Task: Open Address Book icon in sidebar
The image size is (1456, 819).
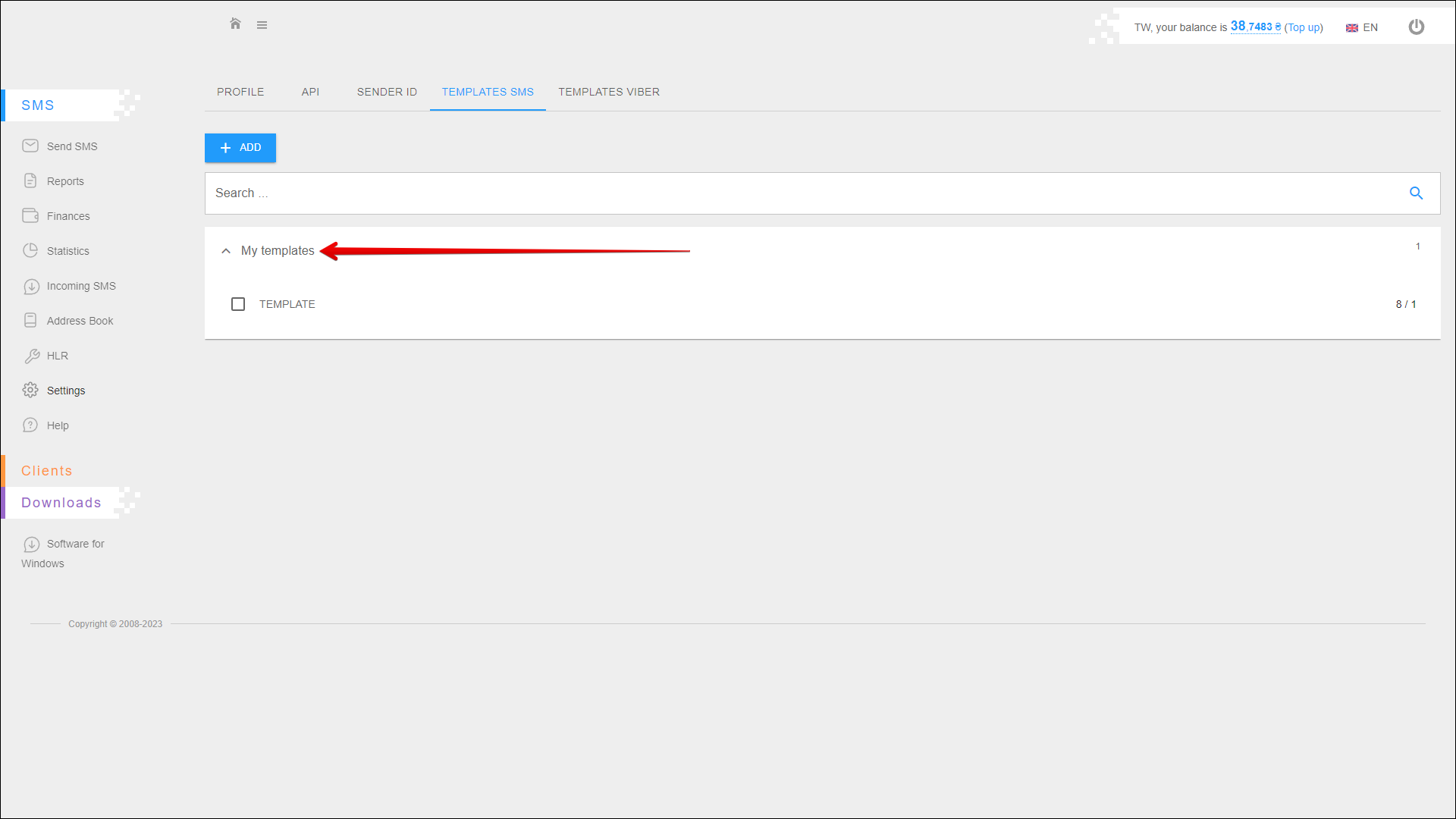Action: [30, 320]
